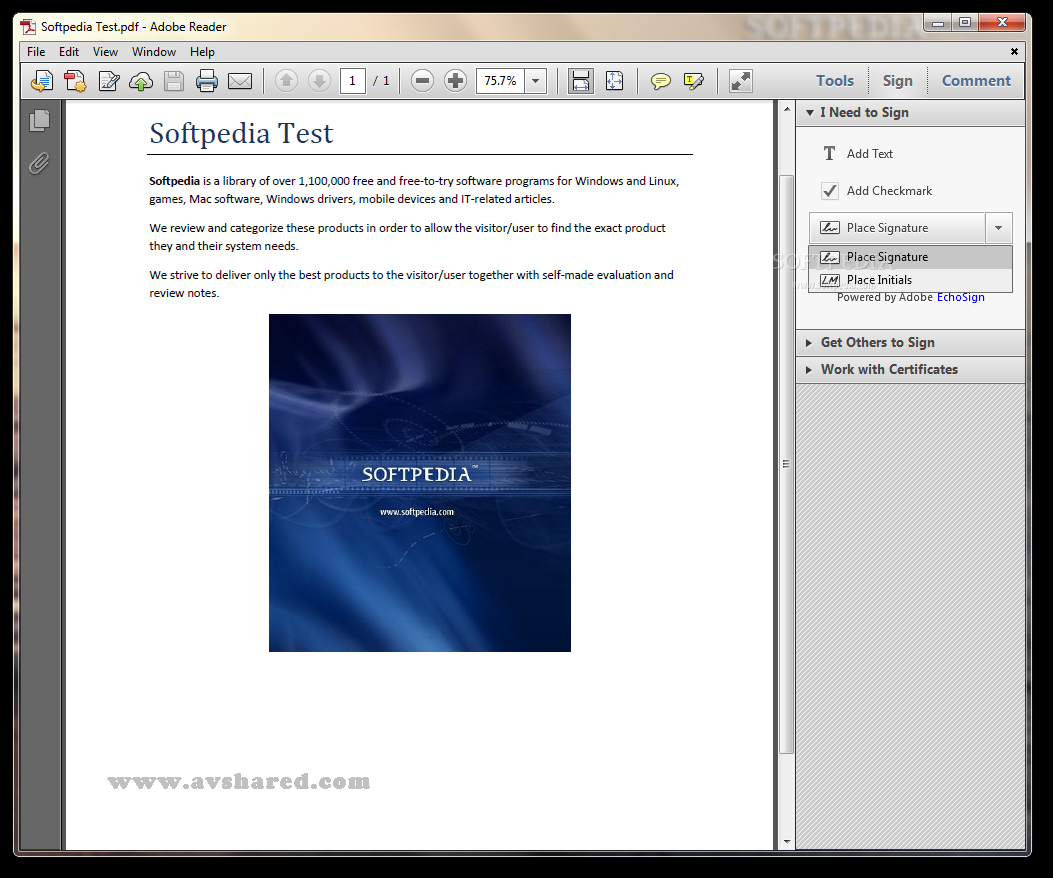Open the Comment pane
The image size is (1053, 878).
[976, 81]
